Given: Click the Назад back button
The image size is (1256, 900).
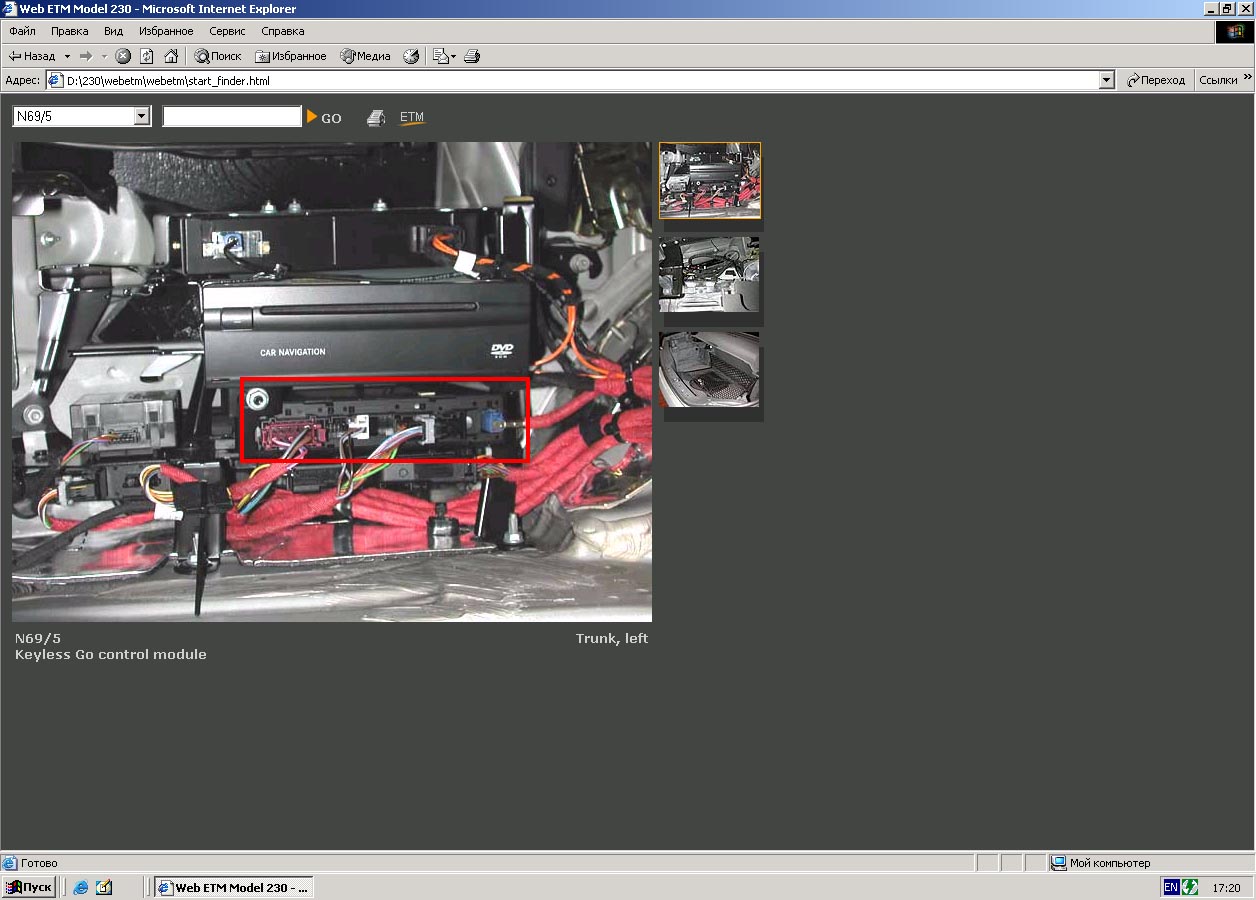Looking at the screenshot, I should pos(32,57).
